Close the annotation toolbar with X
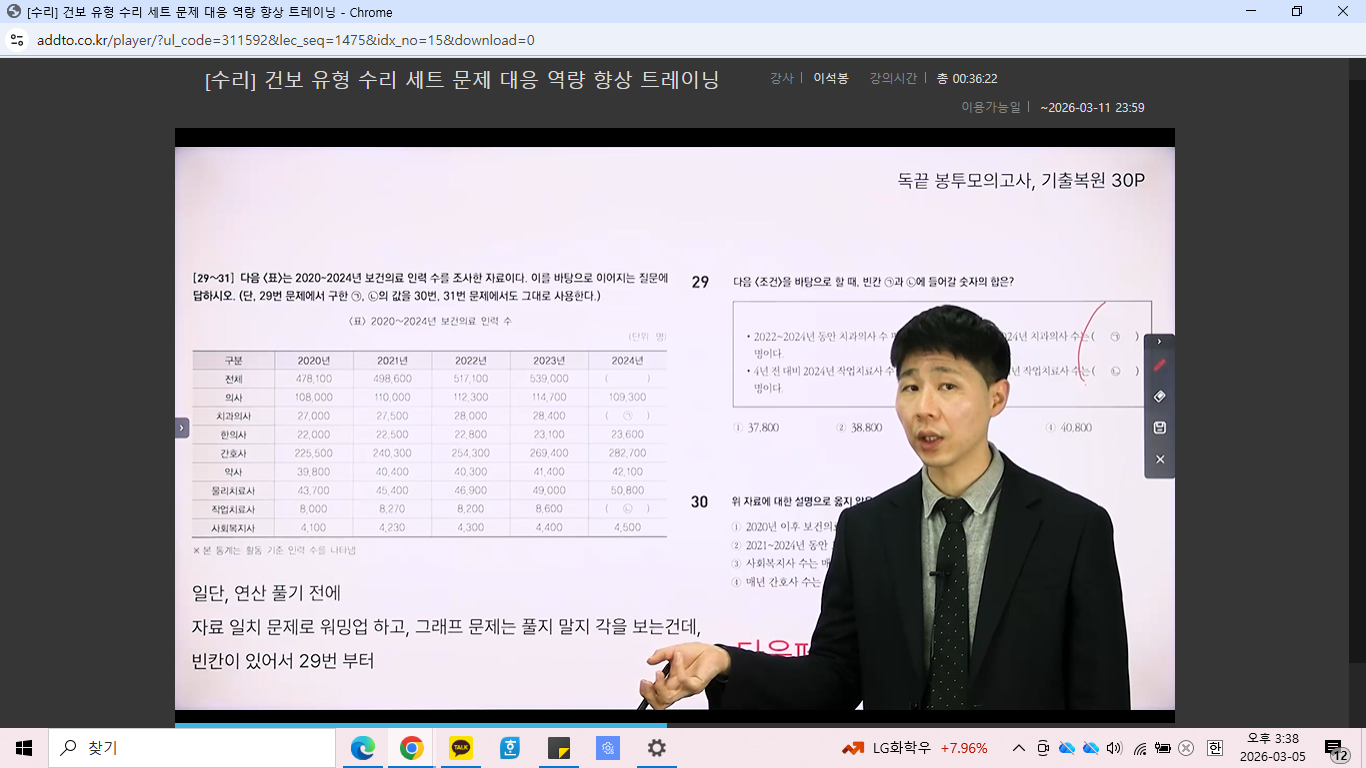The width and height of the screenshot is (1366, 768). click(x=1160, y=459)
